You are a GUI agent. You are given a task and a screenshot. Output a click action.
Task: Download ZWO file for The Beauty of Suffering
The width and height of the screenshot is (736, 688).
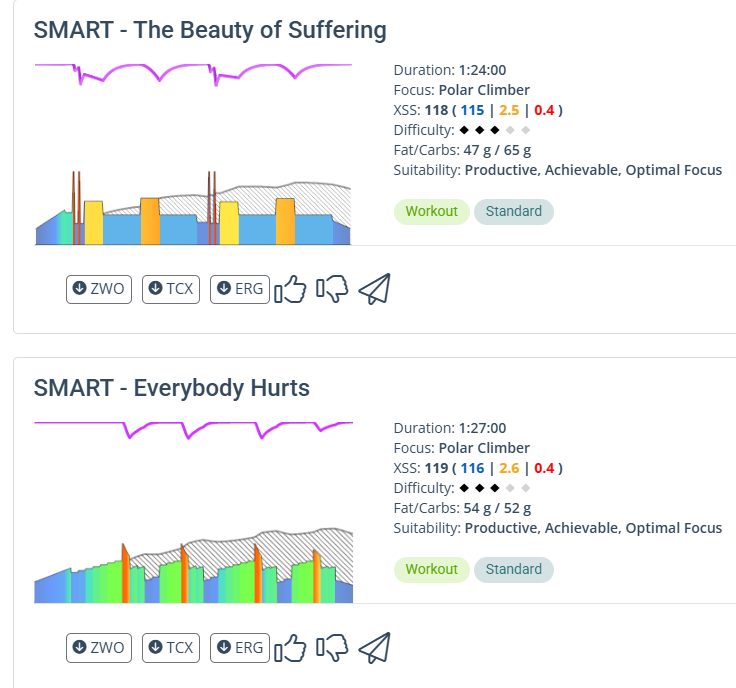99,289
